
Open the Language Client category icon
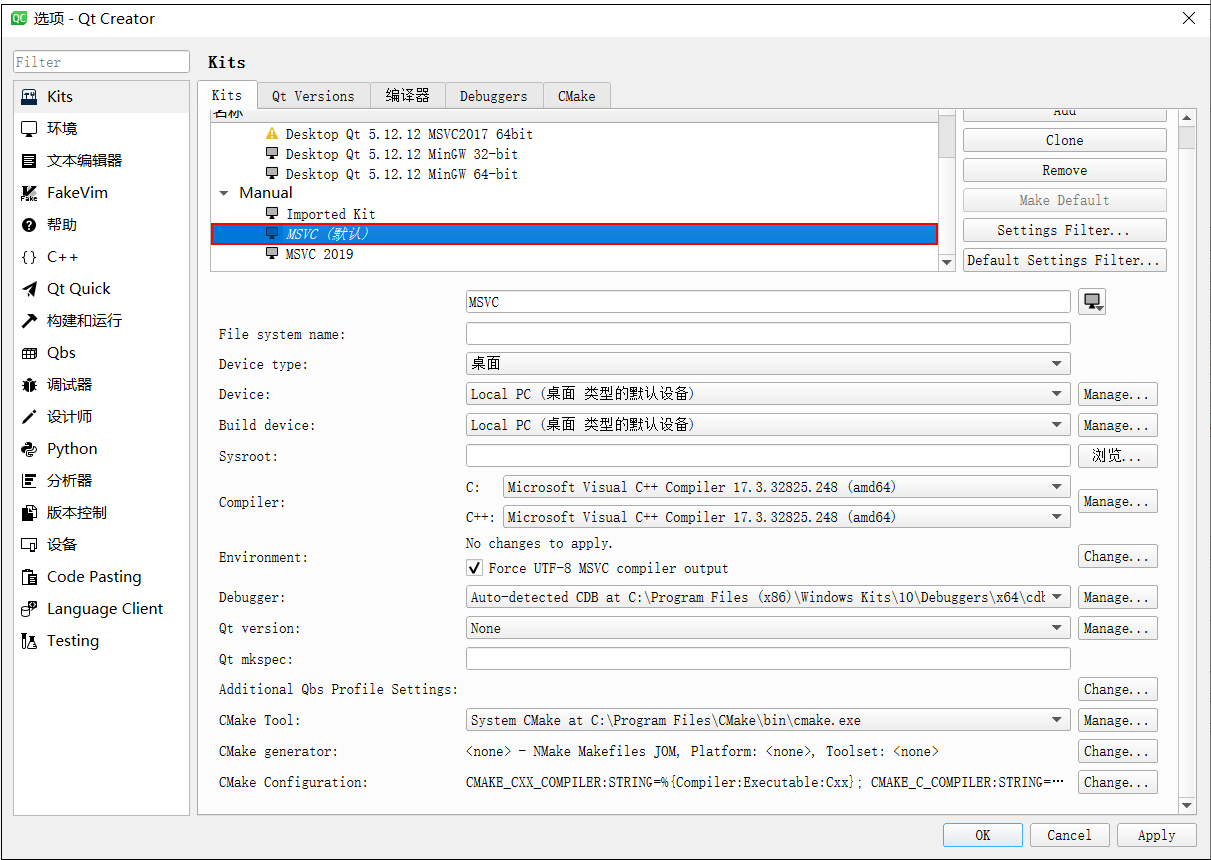coord(29,609)
